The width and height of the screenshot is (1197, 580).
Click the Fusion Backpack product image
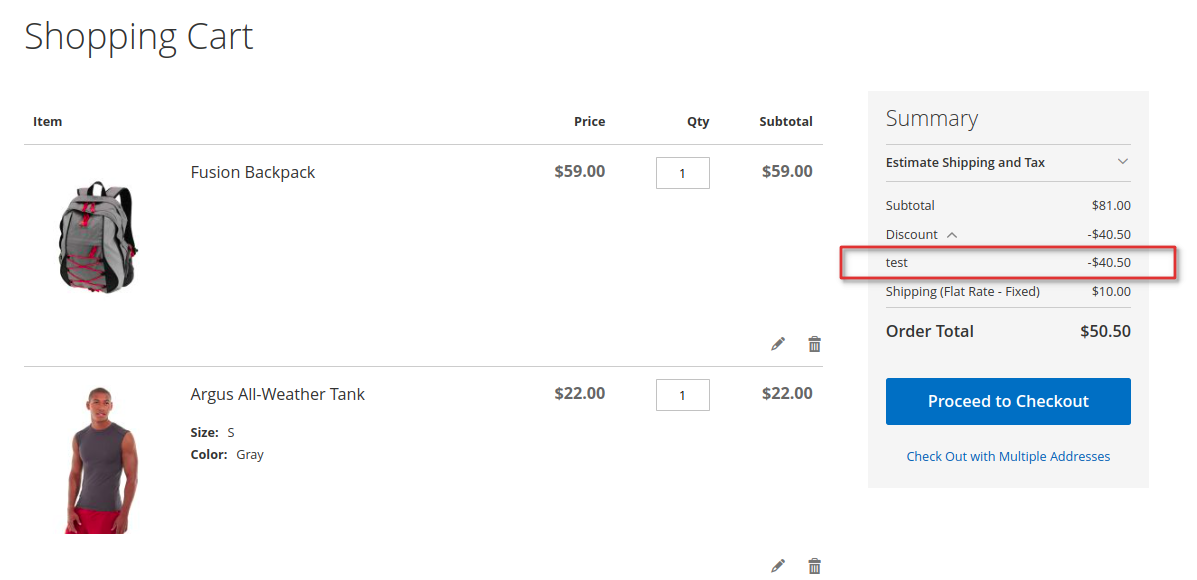pyautogui.click(x=98, y=237)
